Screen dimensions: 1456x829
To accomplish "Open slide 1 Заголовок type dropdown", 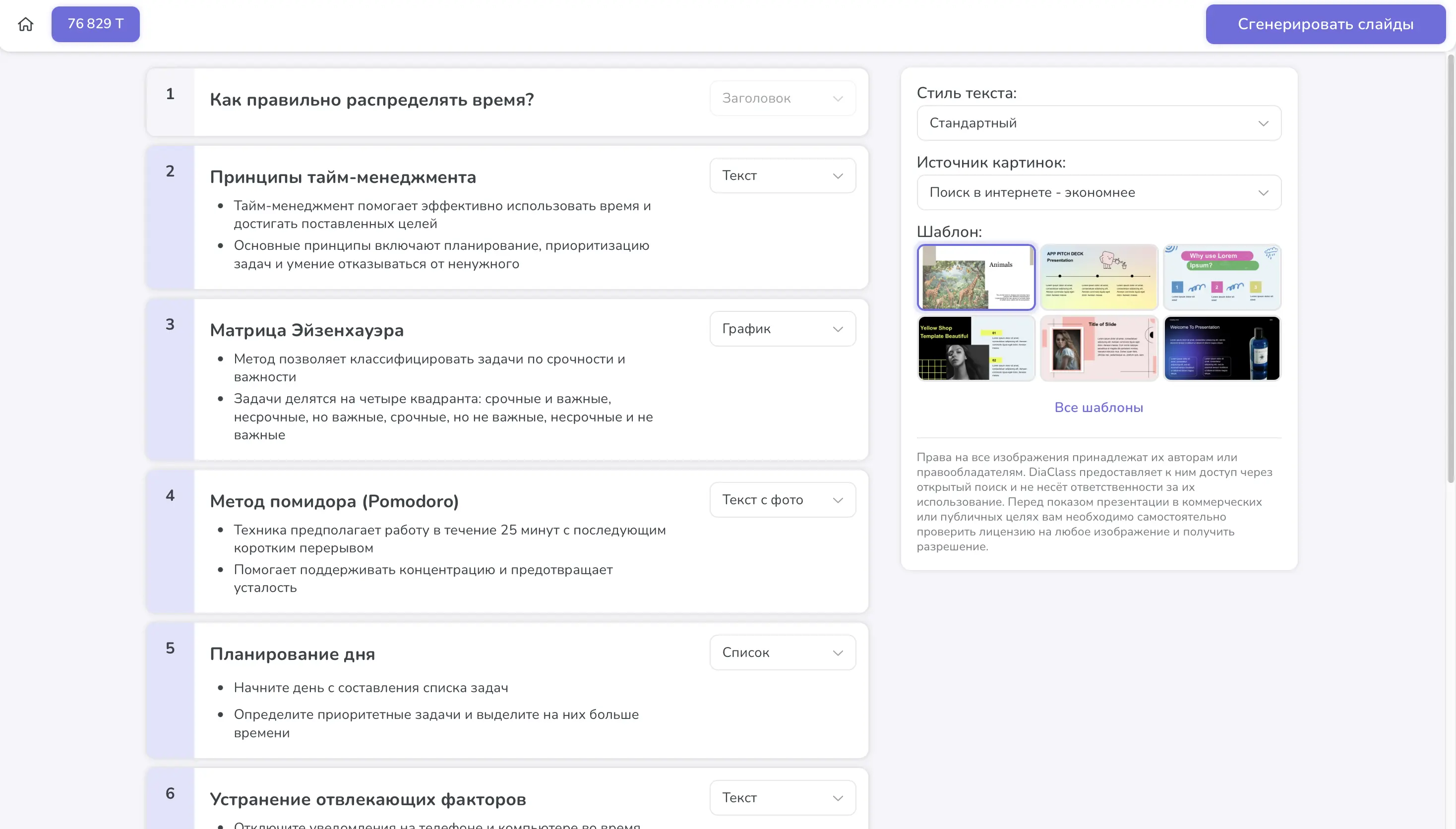I will point(782,99).
